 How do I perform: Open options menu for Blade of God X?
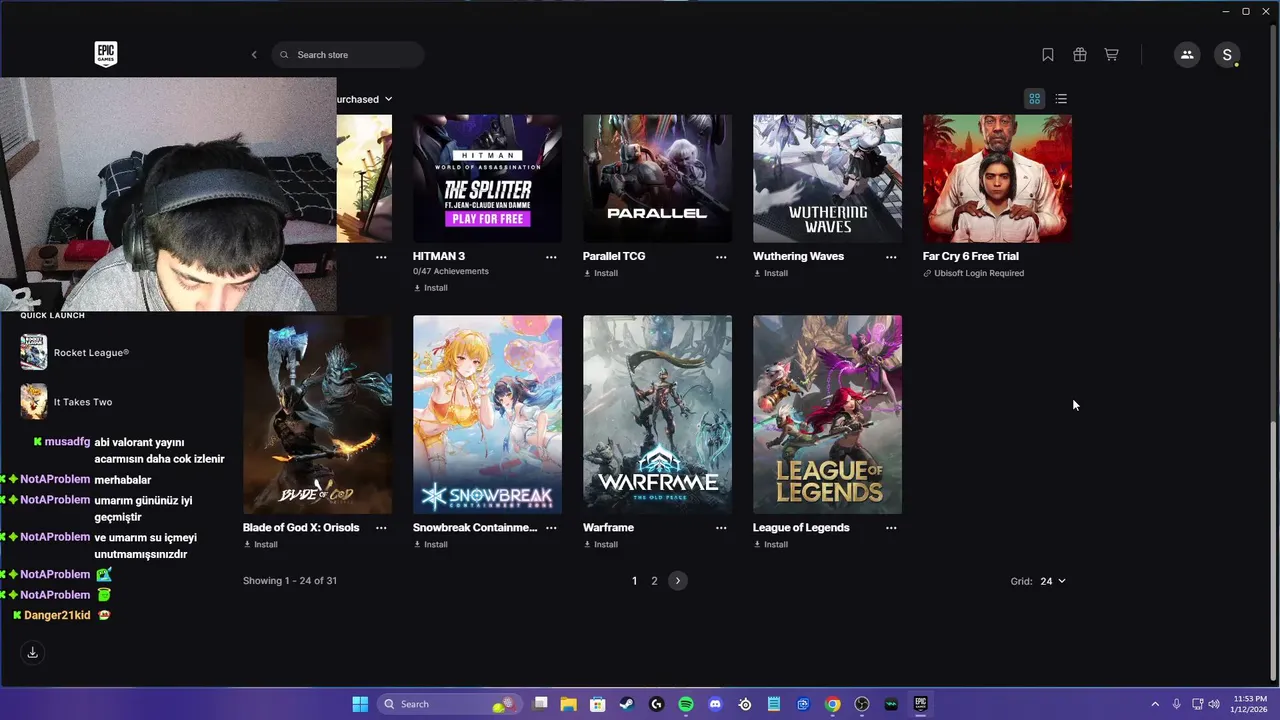click(381, 528)
